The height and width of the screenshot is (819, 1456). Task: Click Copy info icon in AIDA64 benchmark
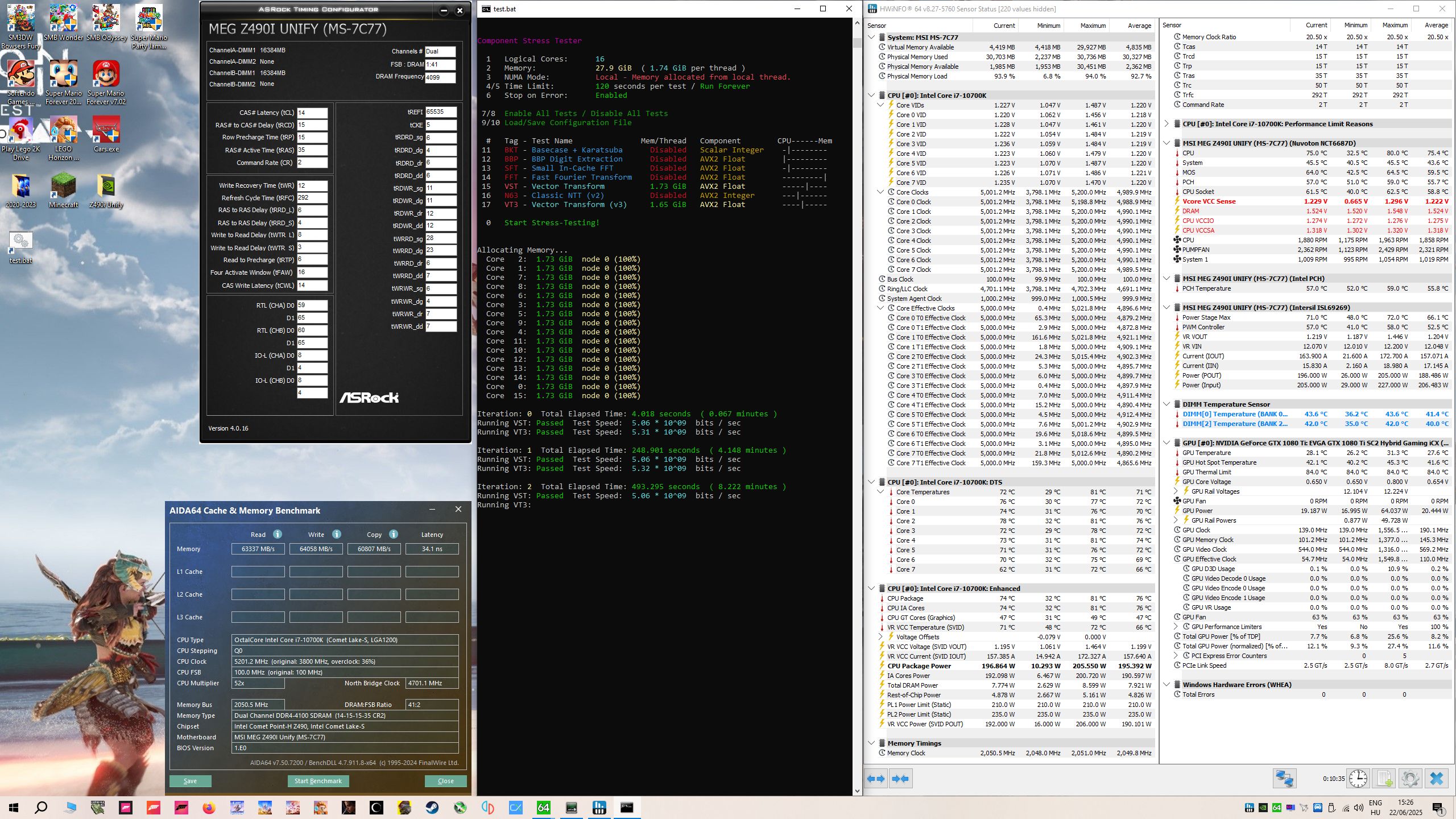coord(394,534)
